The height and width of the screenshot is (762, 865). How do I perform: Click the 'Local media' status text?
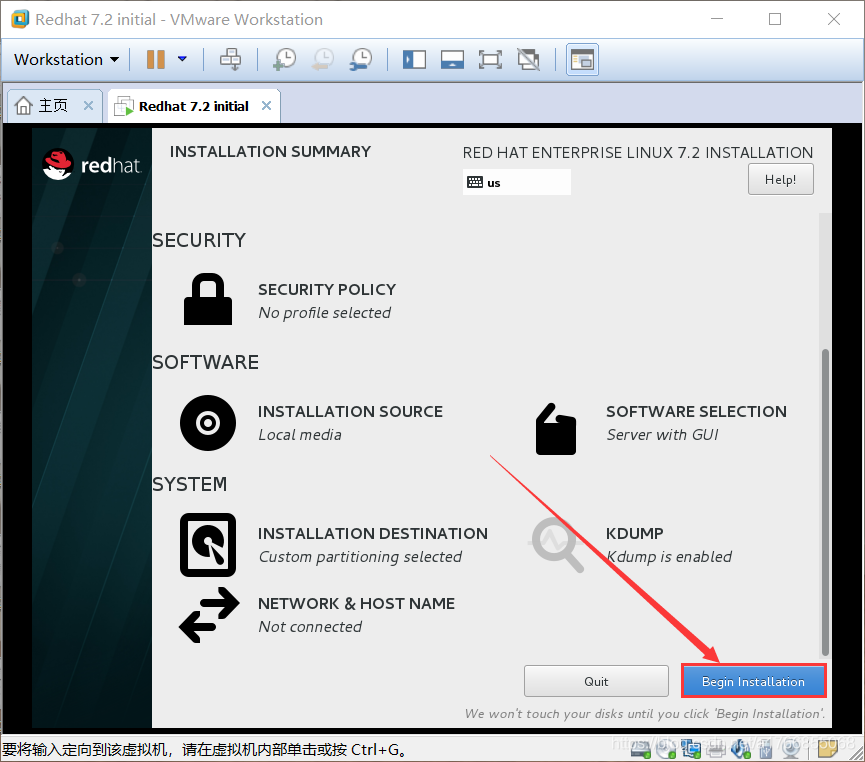(x=300, y=435)
